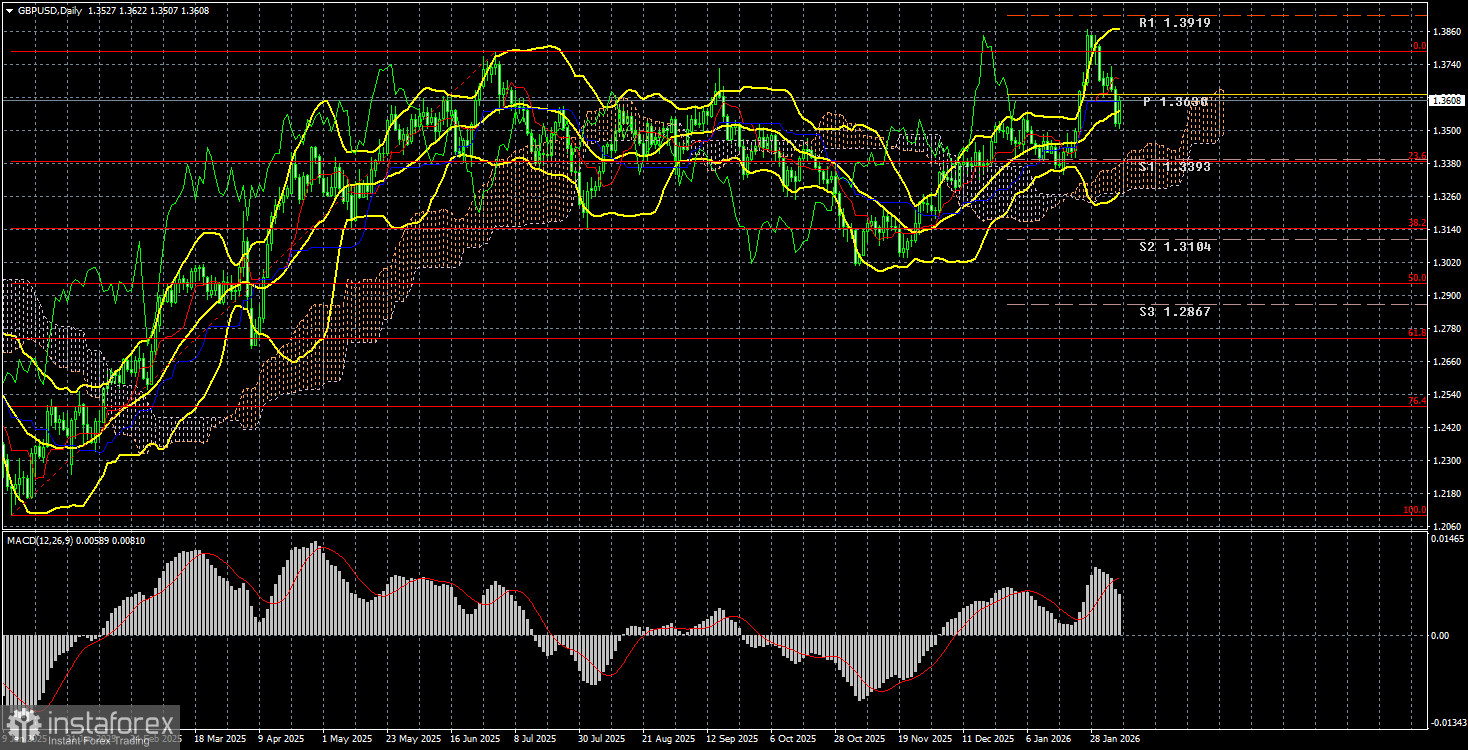Click the 28 Oct 2025 date label
Image resolution: width=1468 pixels, height=750 pixels.
tap(858, 739)
